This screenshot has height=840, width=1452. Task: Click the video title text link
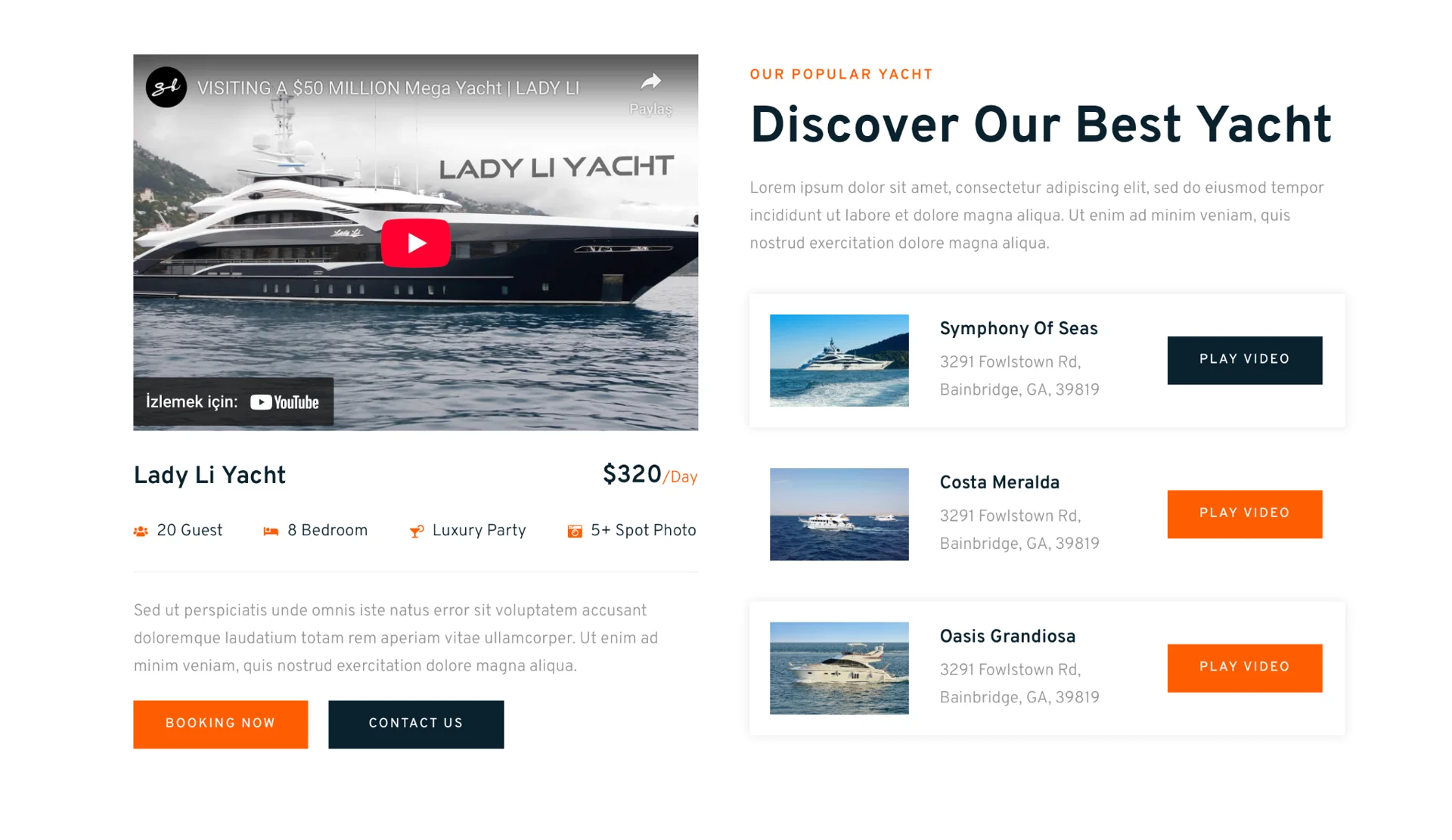(388, 88)
